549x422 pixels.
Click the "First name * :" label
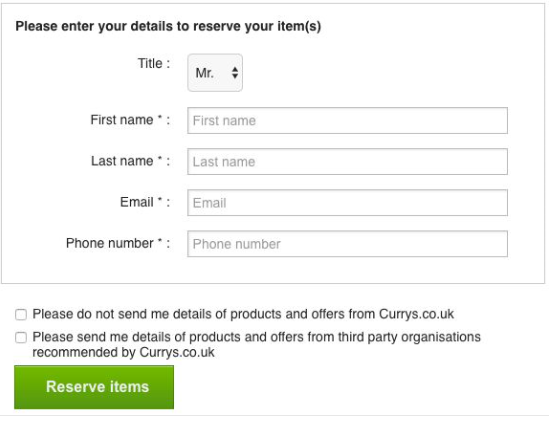point(130,120)
